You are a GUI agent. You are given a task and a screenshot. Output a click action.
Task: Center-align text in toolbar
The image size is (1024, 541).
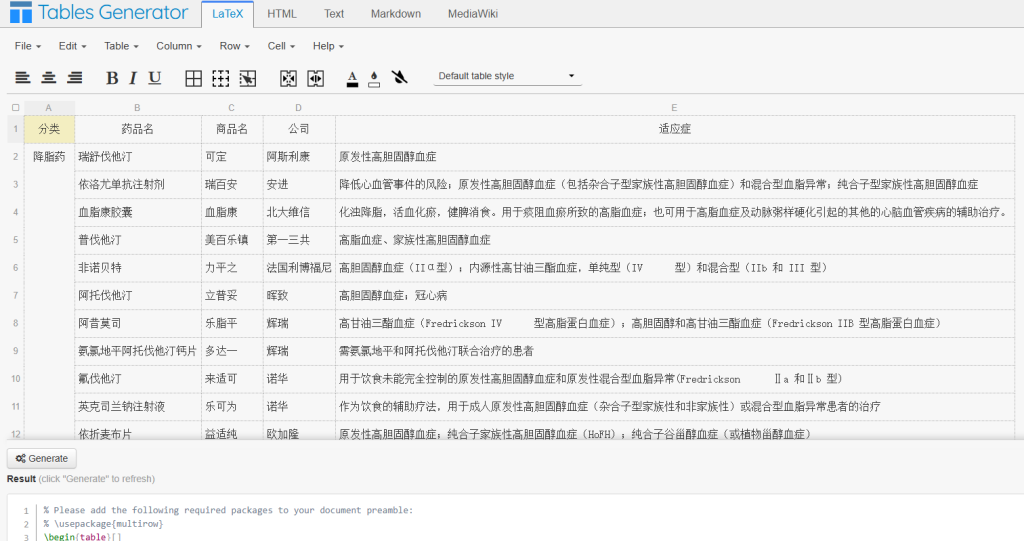[49, 78]
